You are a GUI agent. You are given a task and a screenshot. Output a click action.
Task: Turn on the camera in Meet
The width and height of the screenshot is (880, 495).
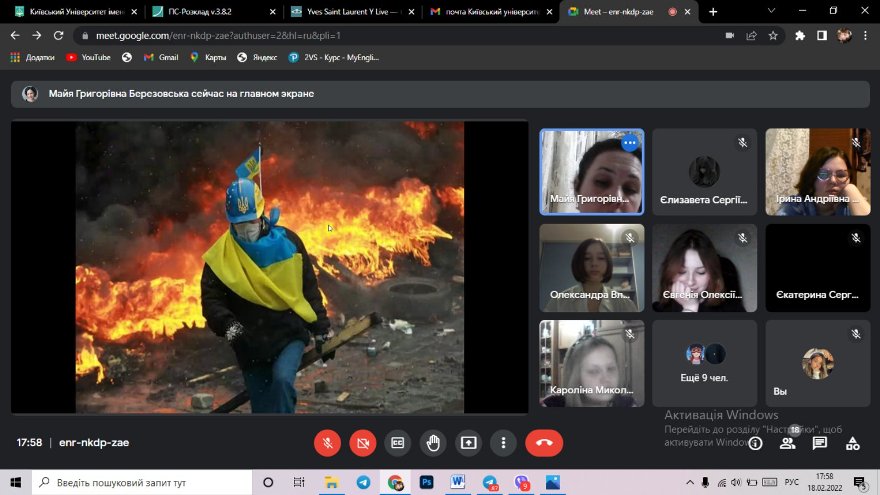point(362,442)
